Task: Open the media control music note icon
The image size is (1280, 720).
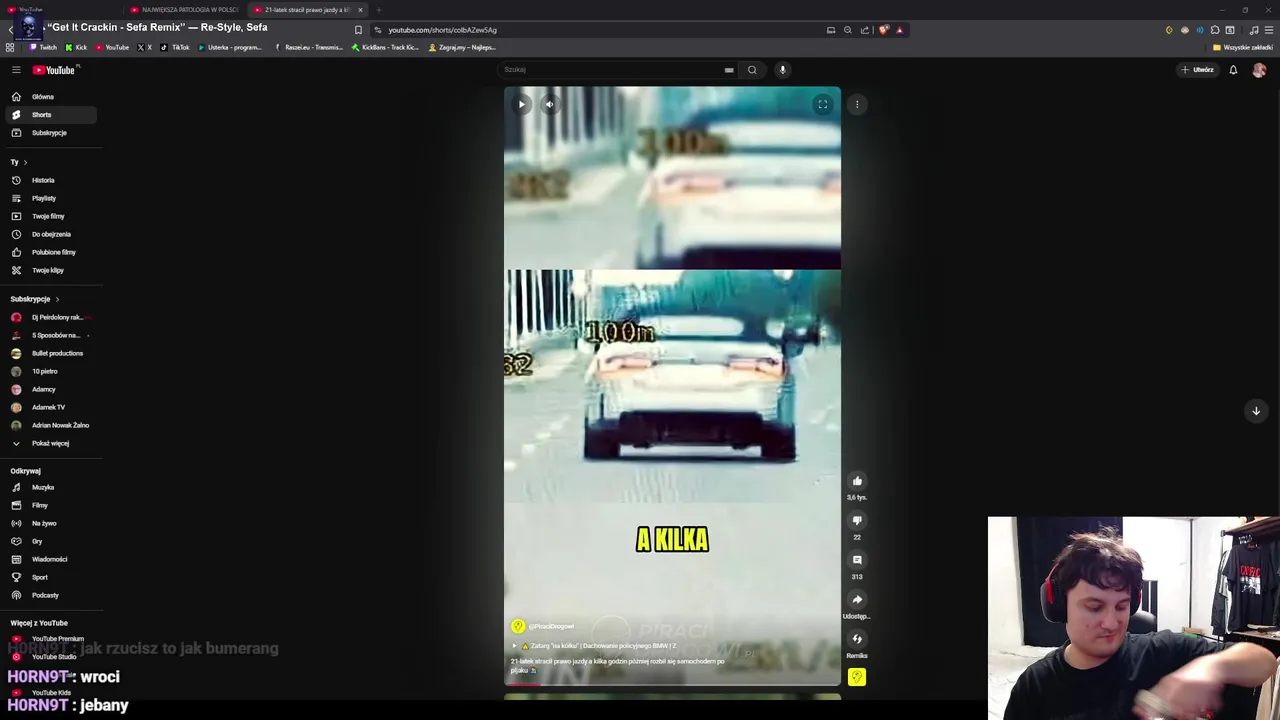Action: [x=1254, y=30]
